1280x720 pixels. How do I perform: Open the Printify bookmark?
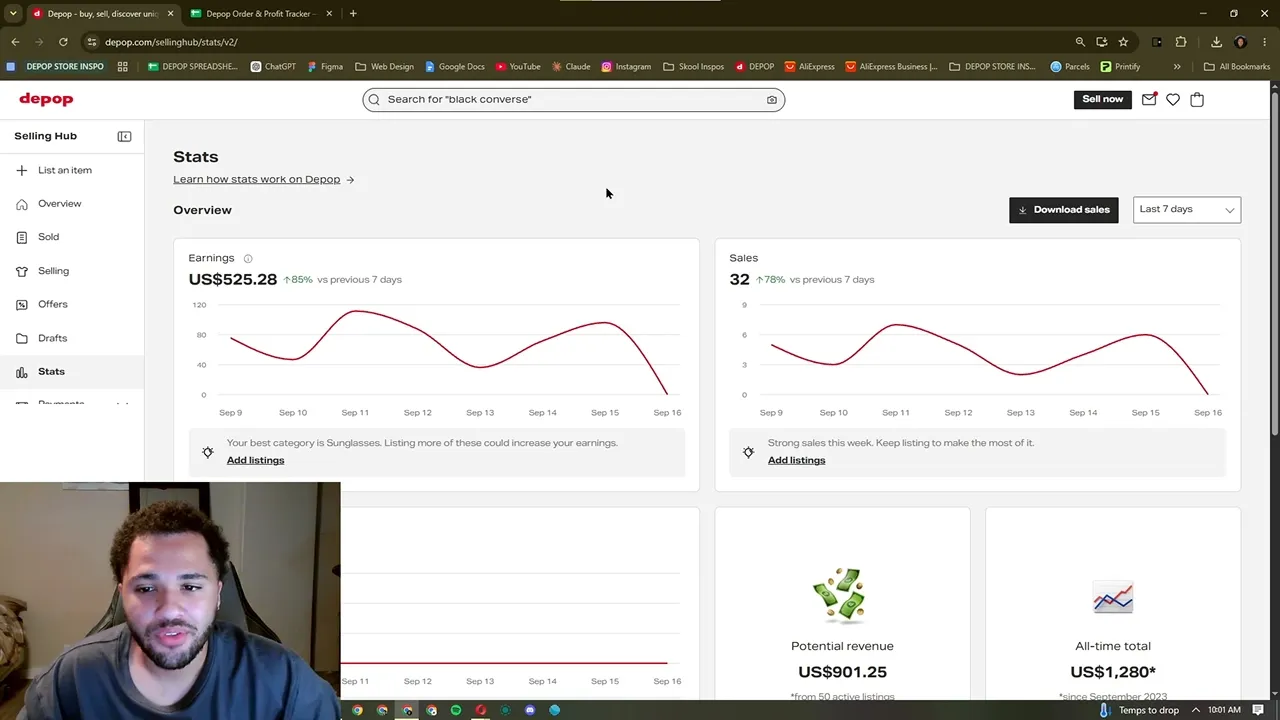tap(1120, 67)
